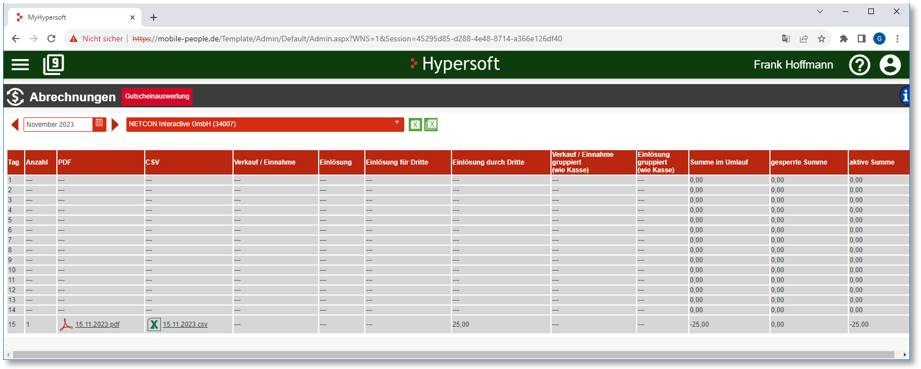Click the Hypersoft logo

coord(455,64)
